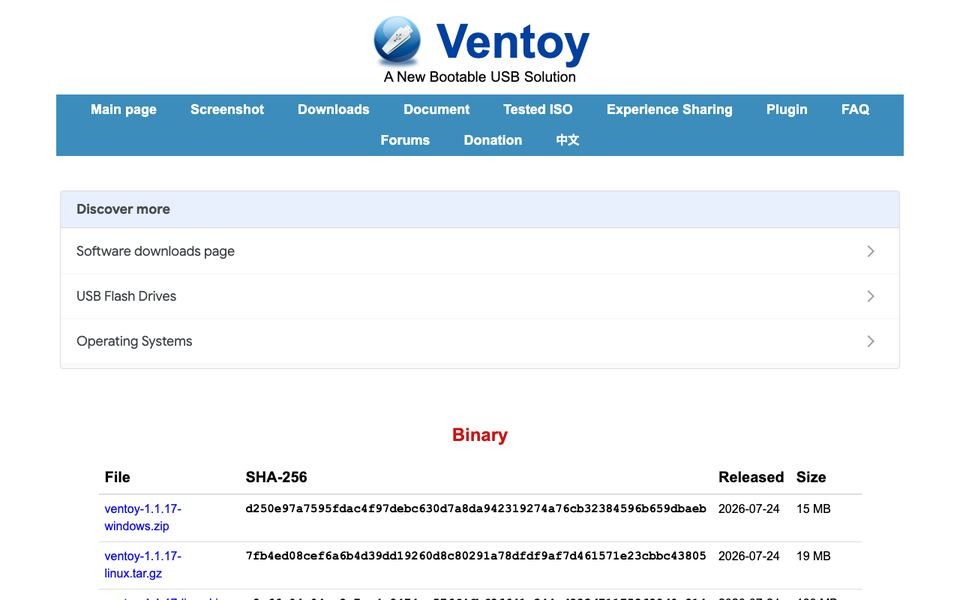Go to the Plugin page
This screenshot has width=960, height=600.
(x=787, y=110)
